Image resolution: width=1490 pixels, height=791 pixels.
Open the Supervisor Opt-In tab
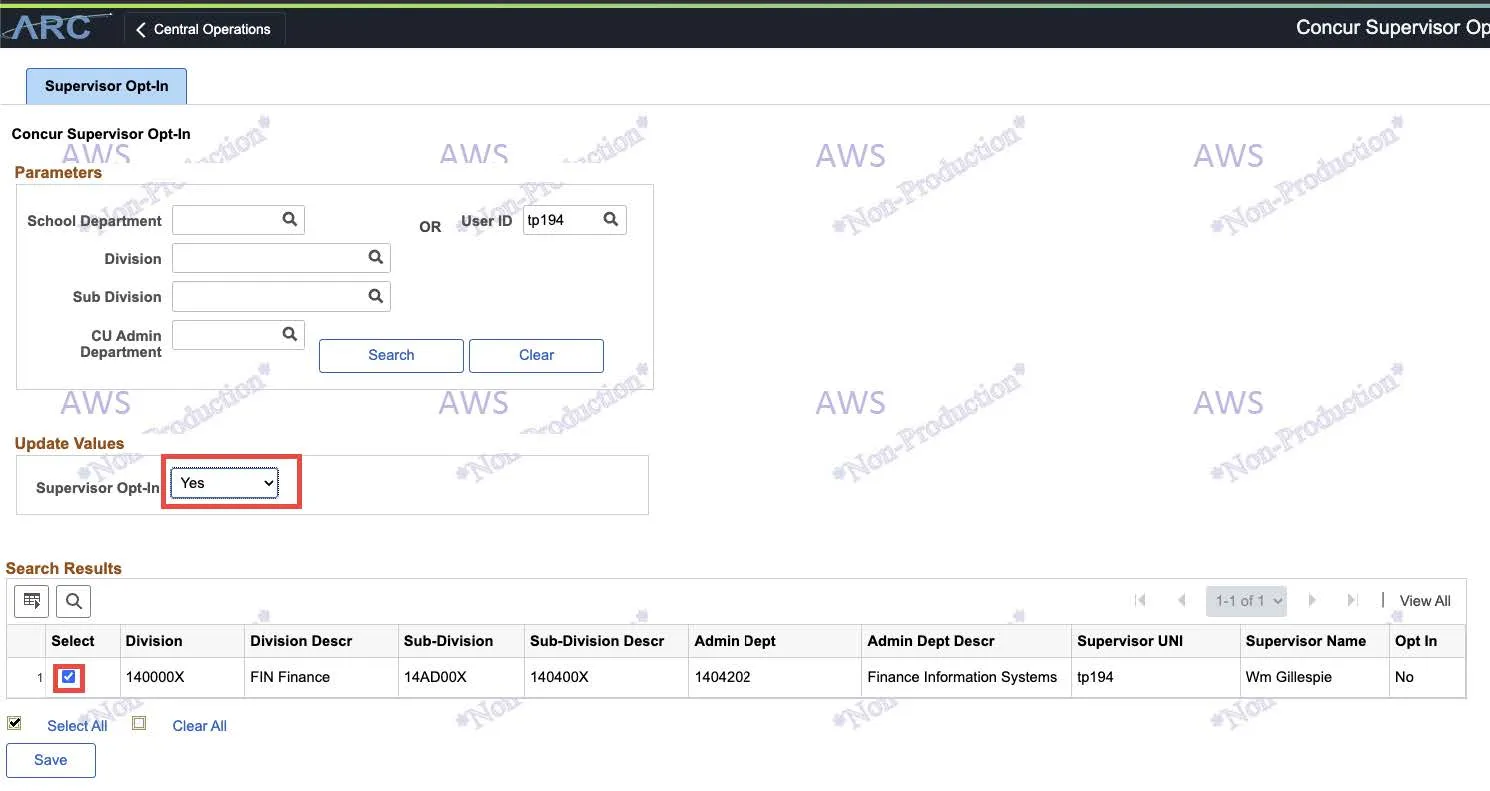click(107, 86)
